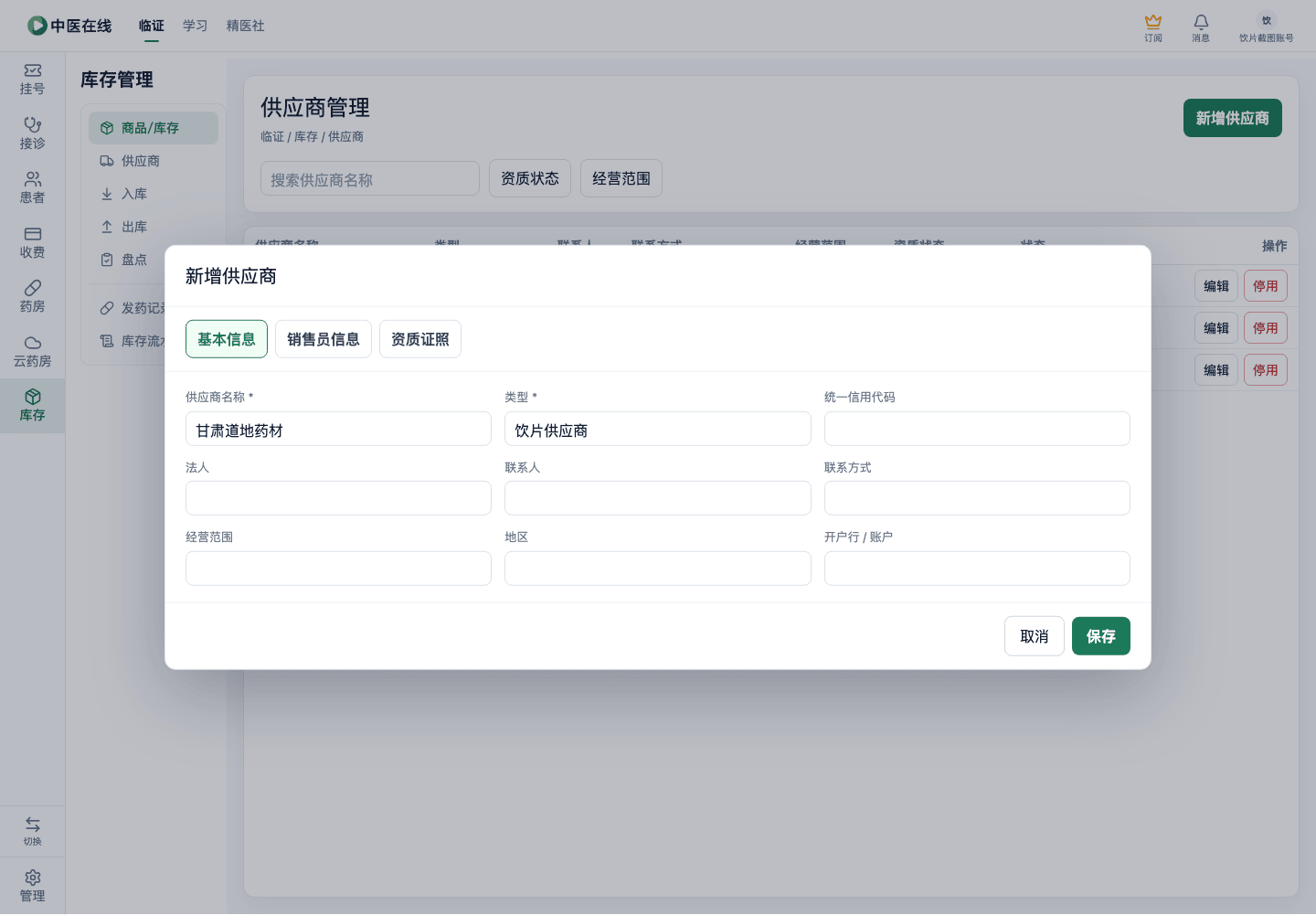Image resolution: width=1316 pixels, height=915 pixels.
Task: Open the 药房 pharmacy sidebar icon
Action: point(32,297)
